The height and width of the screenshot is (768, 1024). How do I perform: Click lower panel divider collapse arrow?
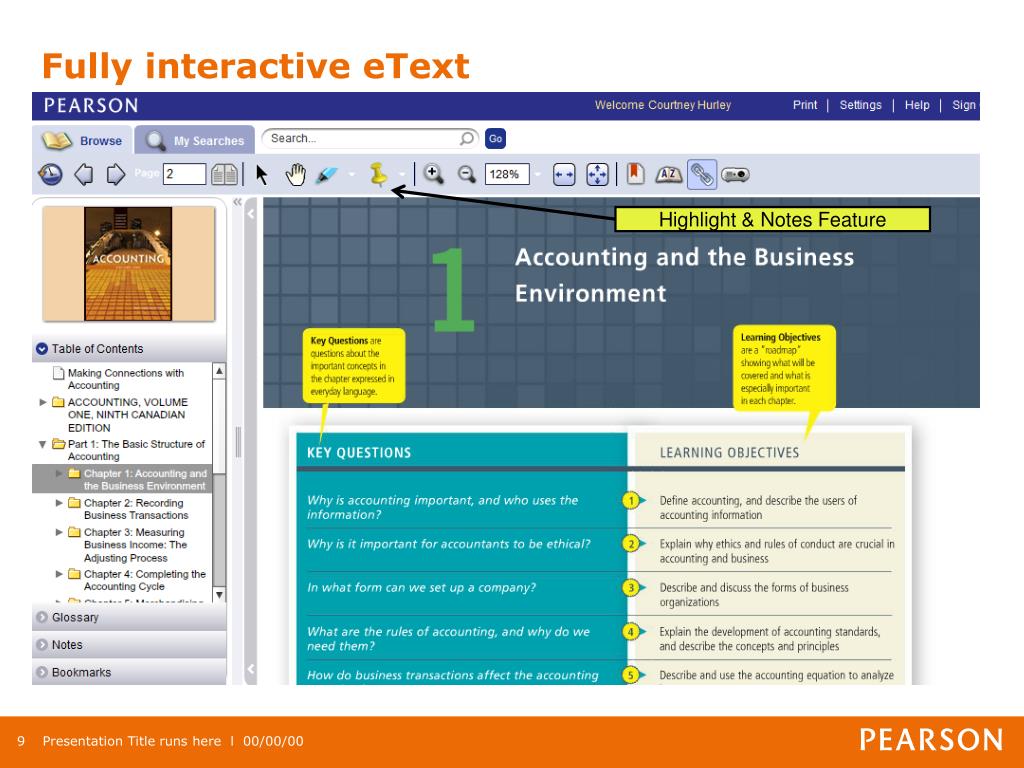(x=251, y=669)
